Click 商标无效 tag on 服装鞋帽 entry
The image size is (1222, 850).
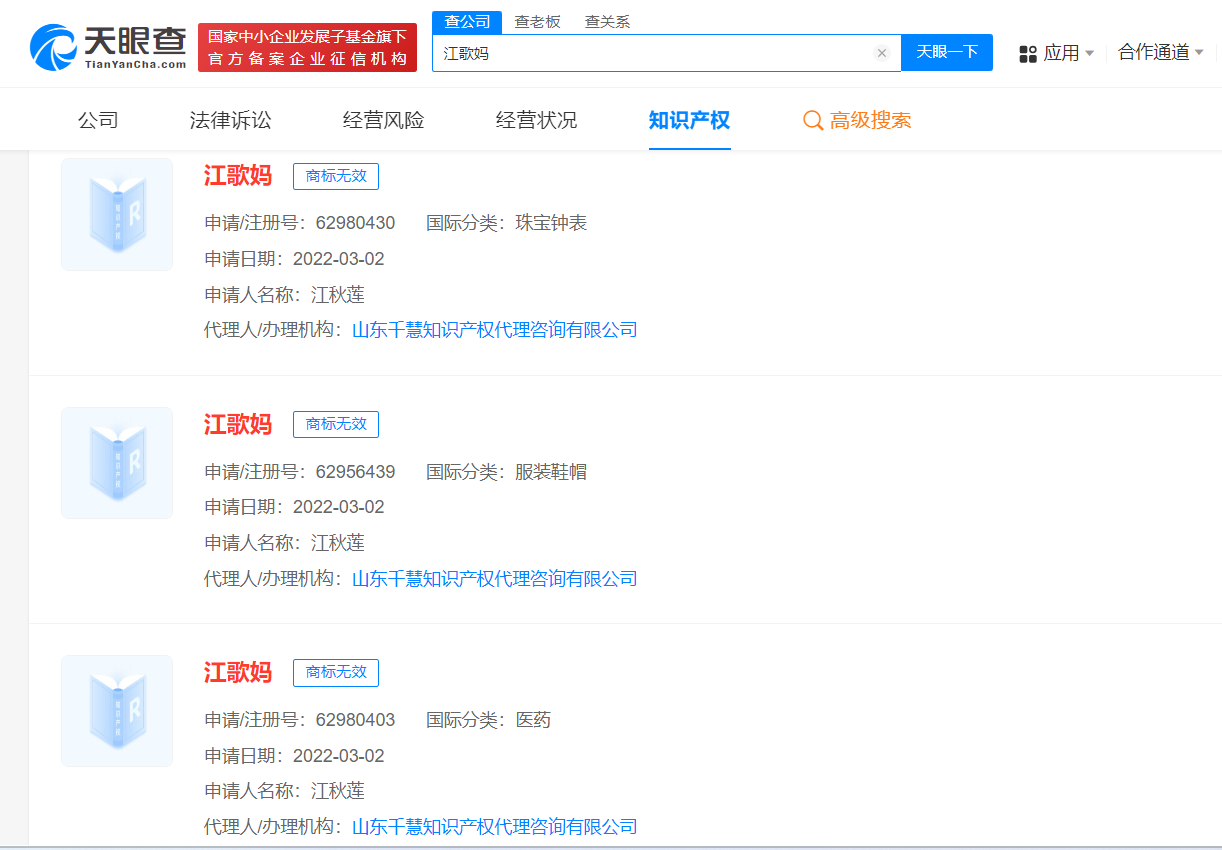tap(336, 424)
